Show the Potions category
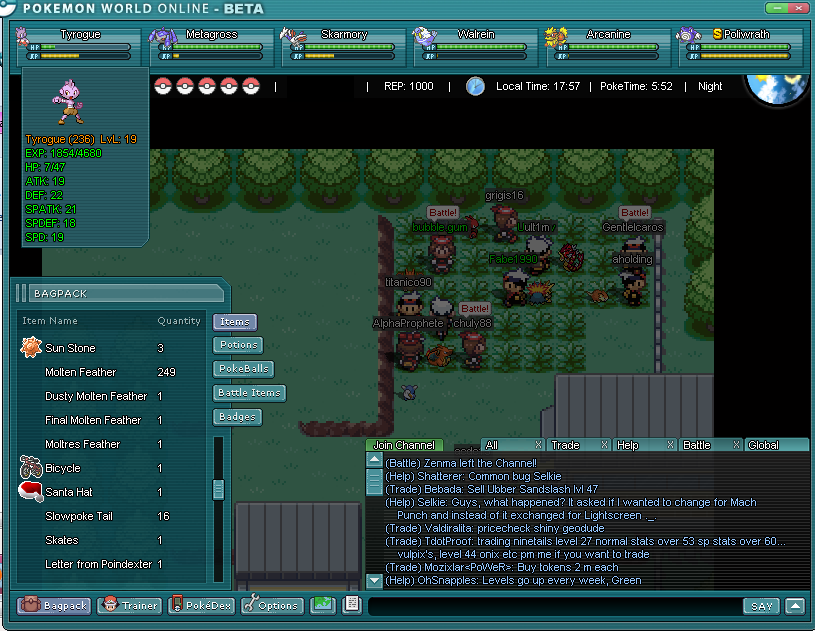This screenshot has height=632, width=816. 238,345
